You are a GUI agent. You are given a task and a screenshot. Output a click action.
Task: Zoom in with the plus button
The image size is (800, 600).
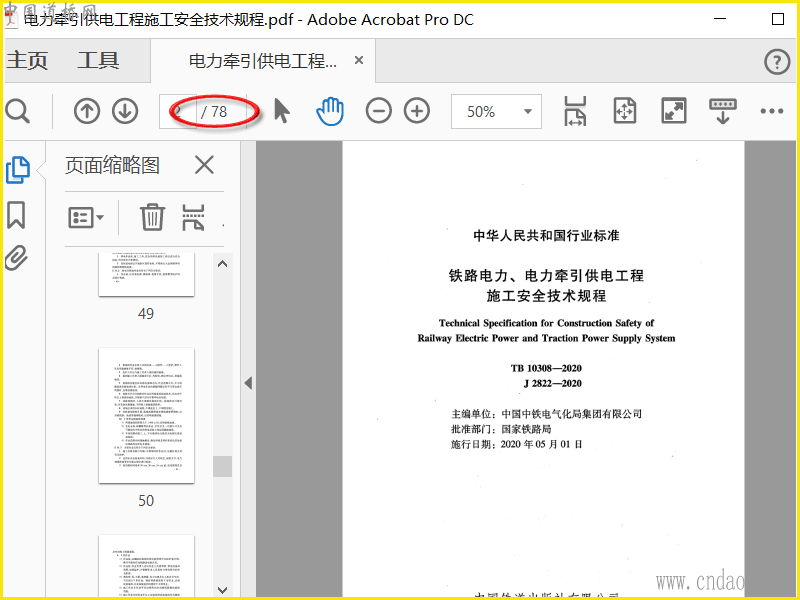pos(417,111)
